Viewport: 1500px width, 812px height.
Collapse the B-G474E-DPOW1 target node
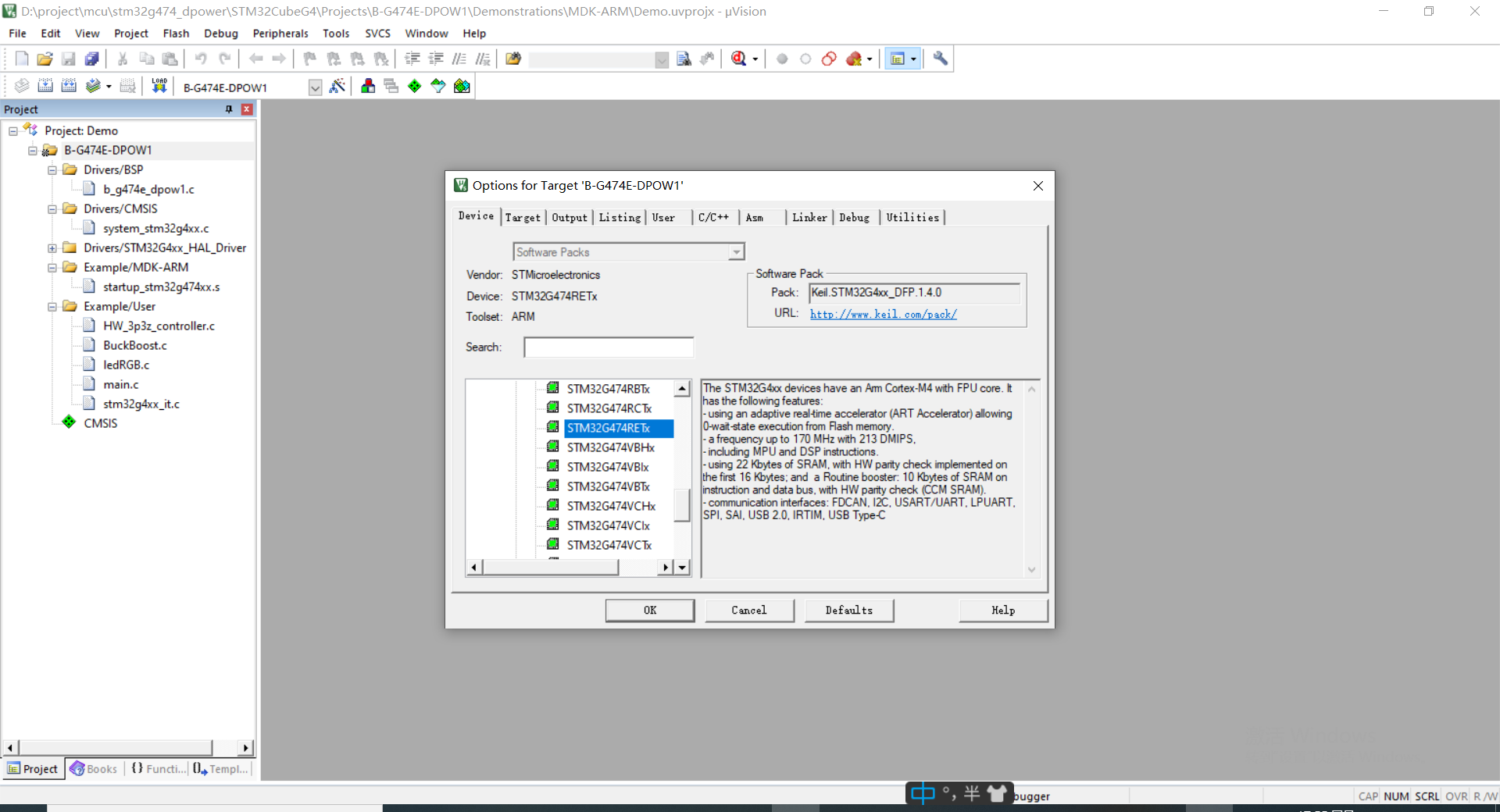(x=33, y=151)
